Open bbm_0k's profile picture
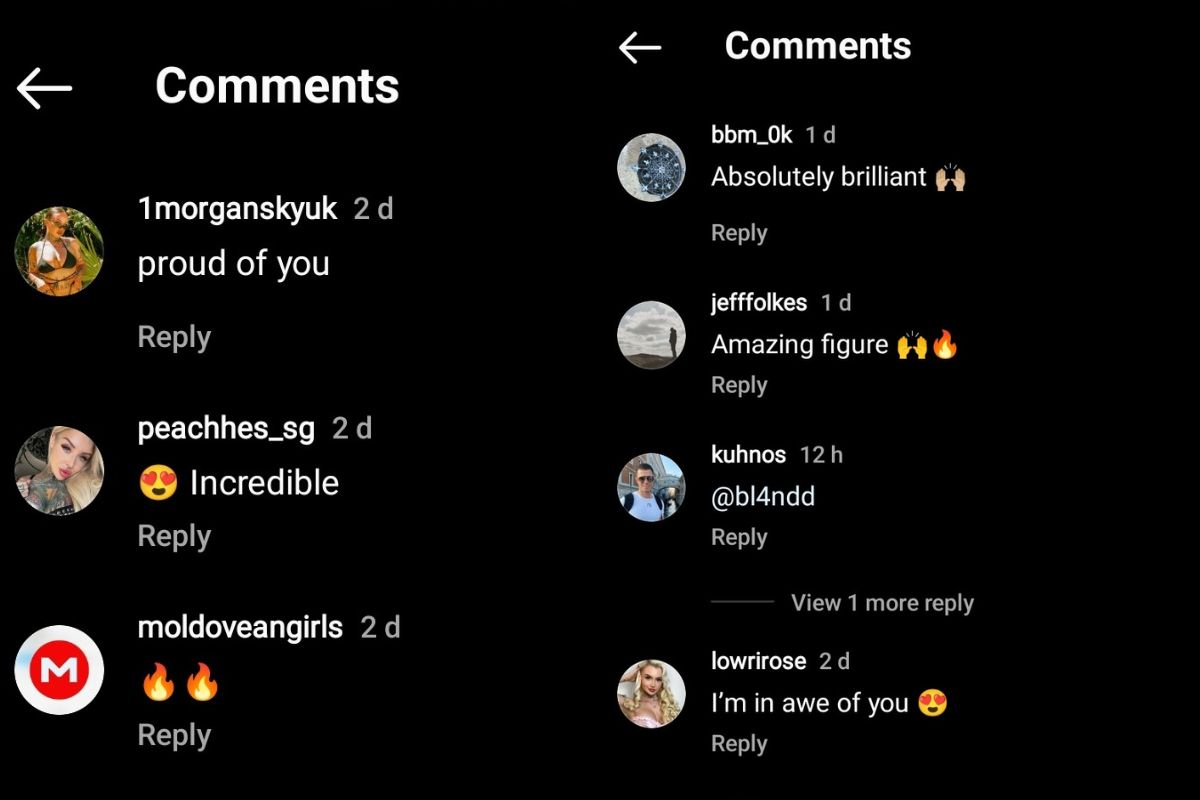Viewport: 1200px width, 800px height. 651,167
